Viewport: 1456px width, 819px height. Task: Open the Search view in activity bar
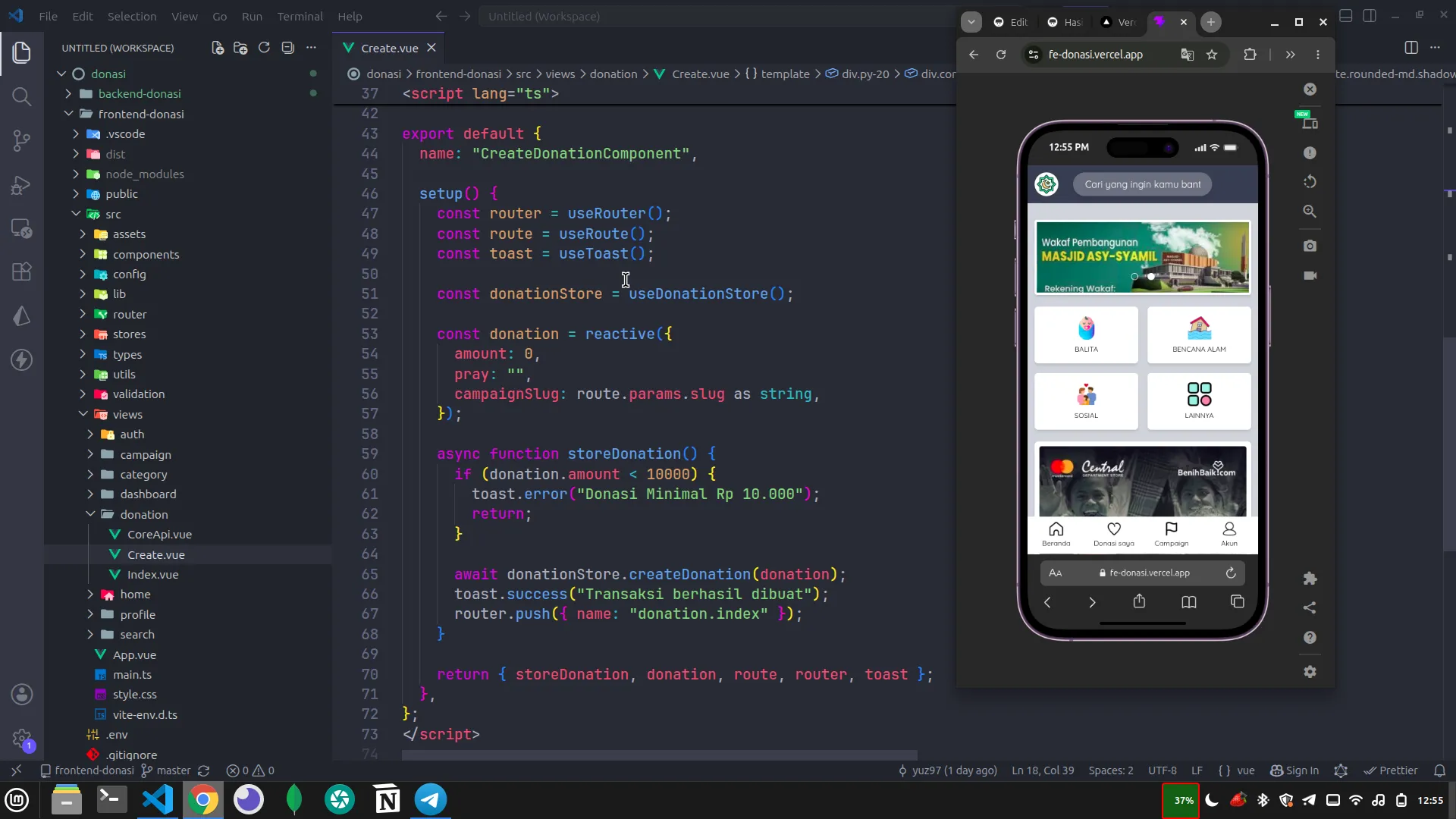pyautogui.click(x=21, y=96)
